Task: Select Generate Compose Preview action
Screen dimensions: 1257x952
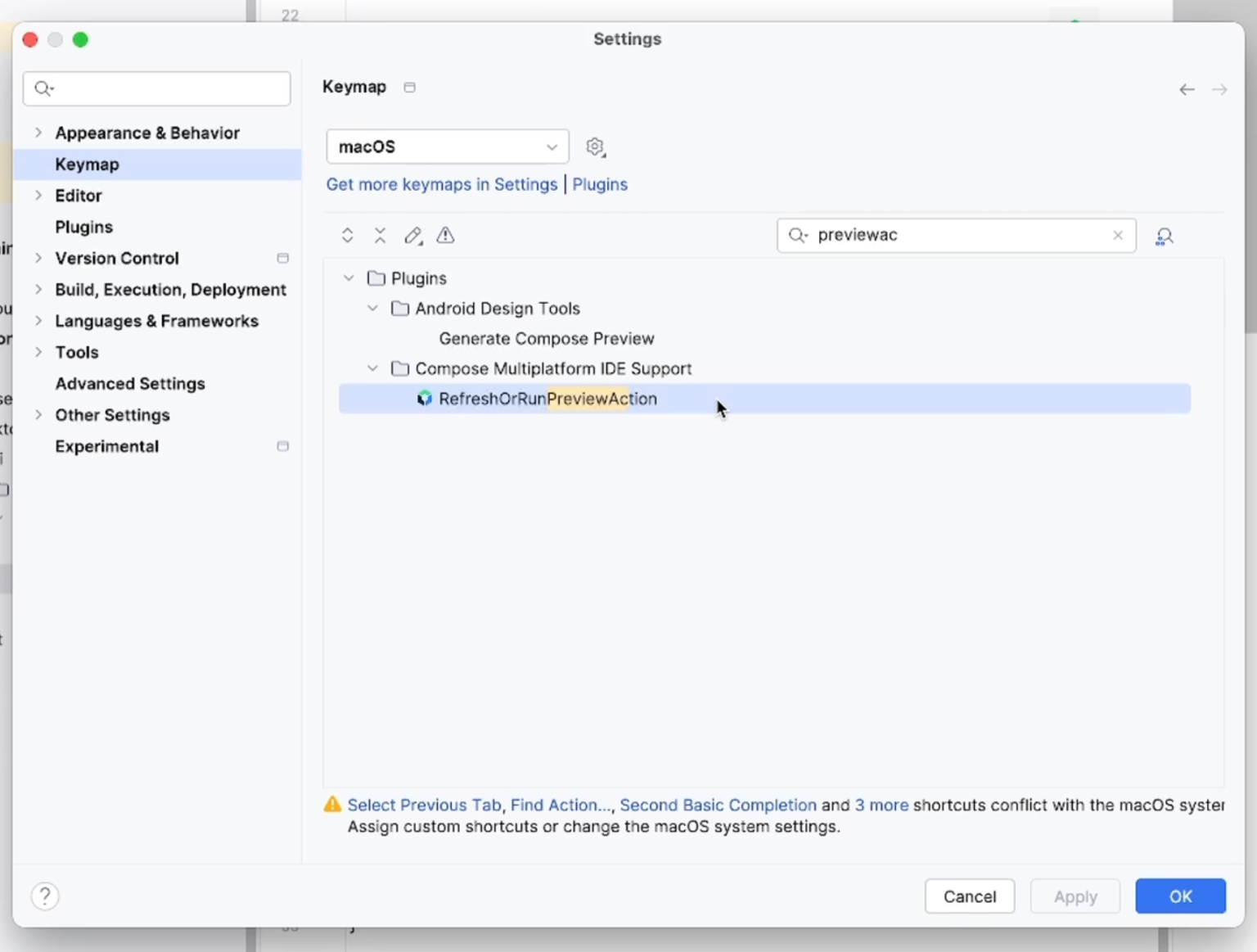Action: pyautogui.click(x=547, y=338)
